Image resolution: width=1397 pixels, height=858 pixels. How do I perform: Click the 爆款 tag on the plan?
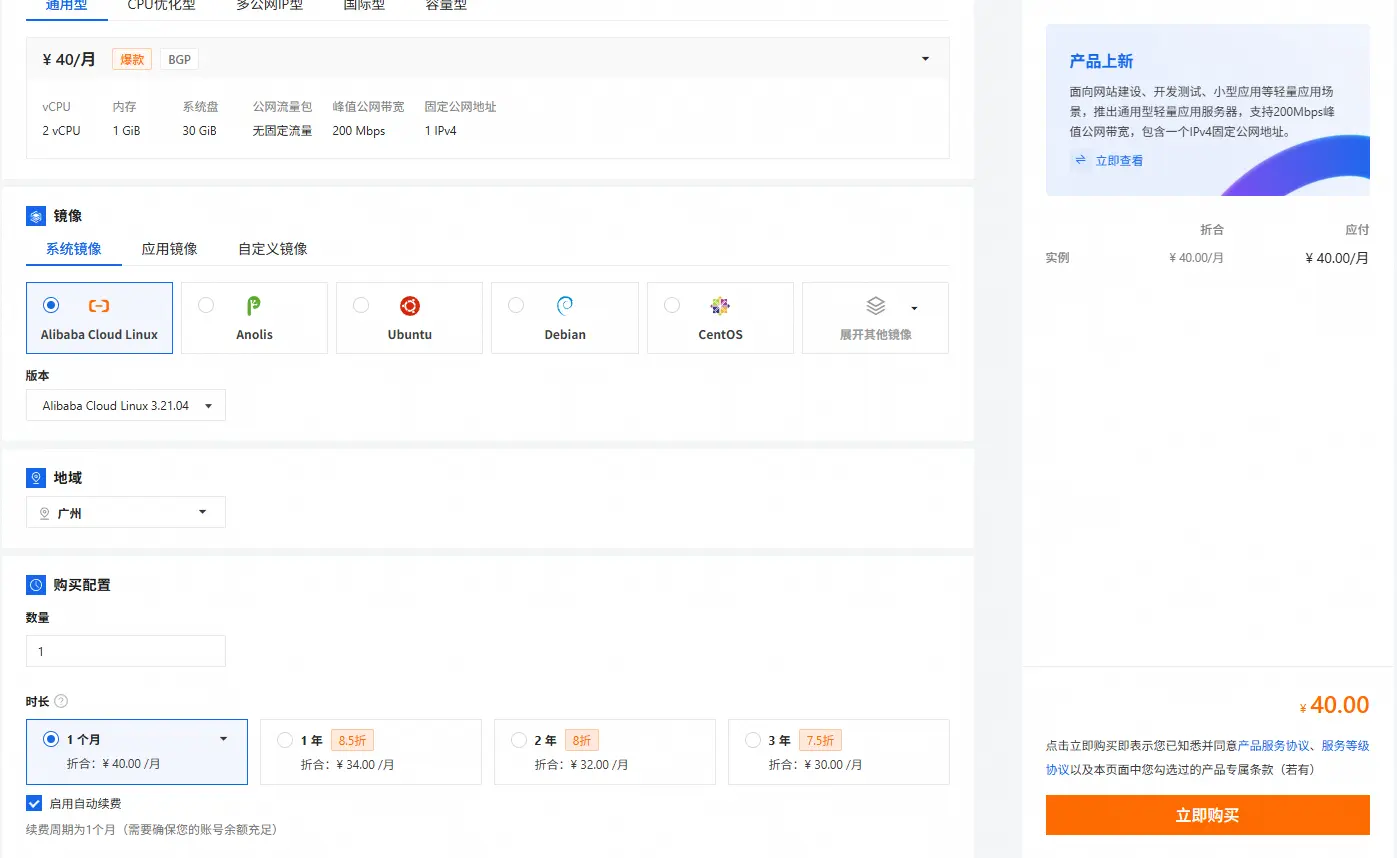[x=132, y=60]
